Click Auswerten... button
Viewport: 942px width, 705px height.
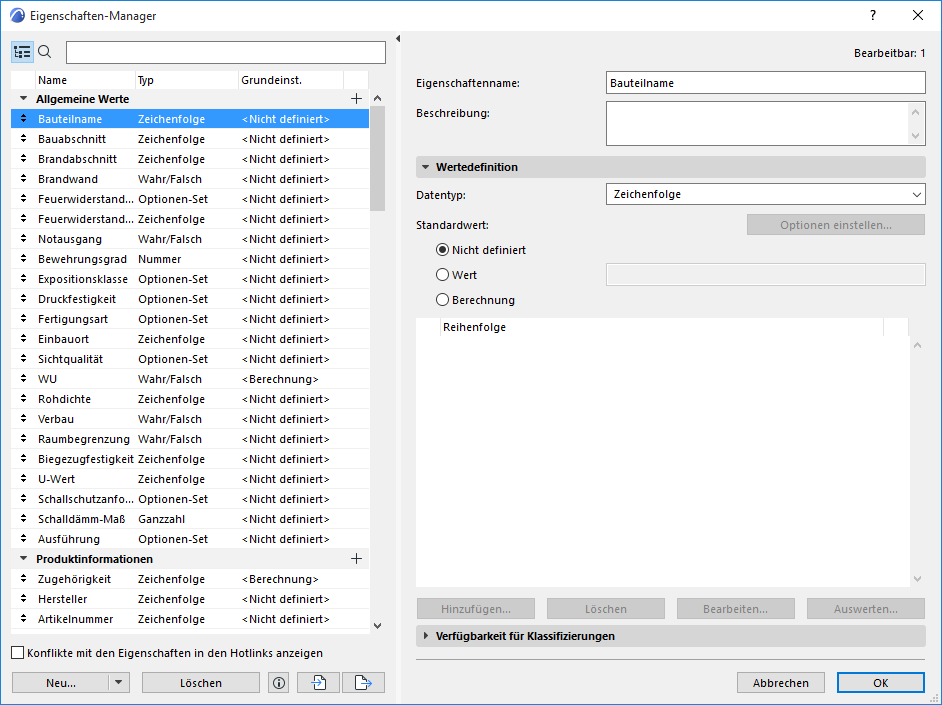tap(866, 609)
